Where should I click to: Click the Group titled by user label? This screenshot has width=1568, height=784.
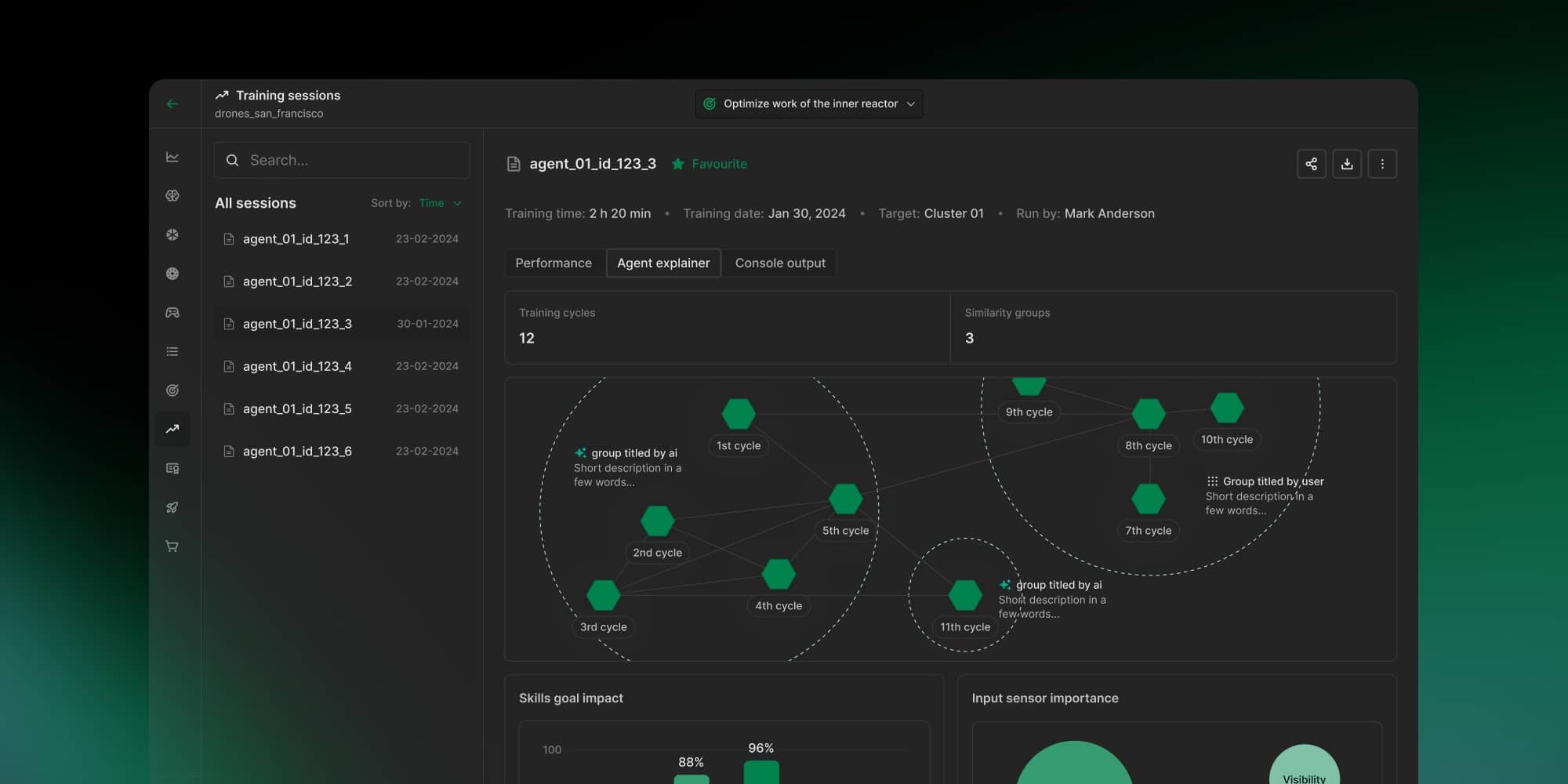[x=1273, y=481]
